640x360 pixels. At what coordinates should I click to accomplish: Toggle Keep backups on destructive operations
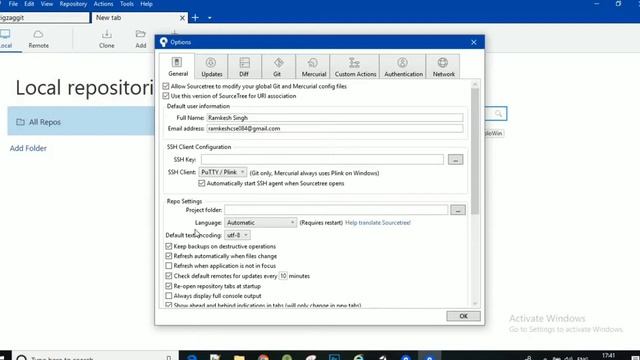coord(169,246)
